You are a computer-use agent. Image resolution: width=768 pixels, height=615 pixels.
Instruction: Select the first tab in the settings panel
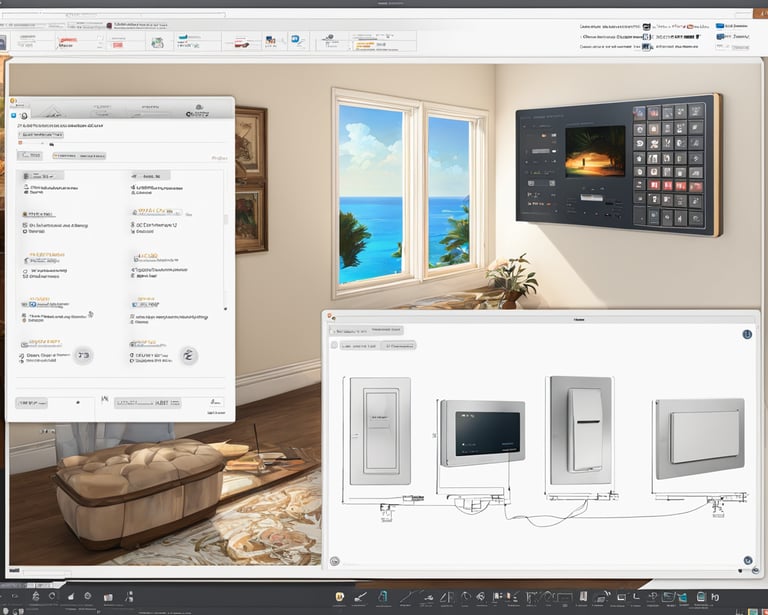coord(31,156)
